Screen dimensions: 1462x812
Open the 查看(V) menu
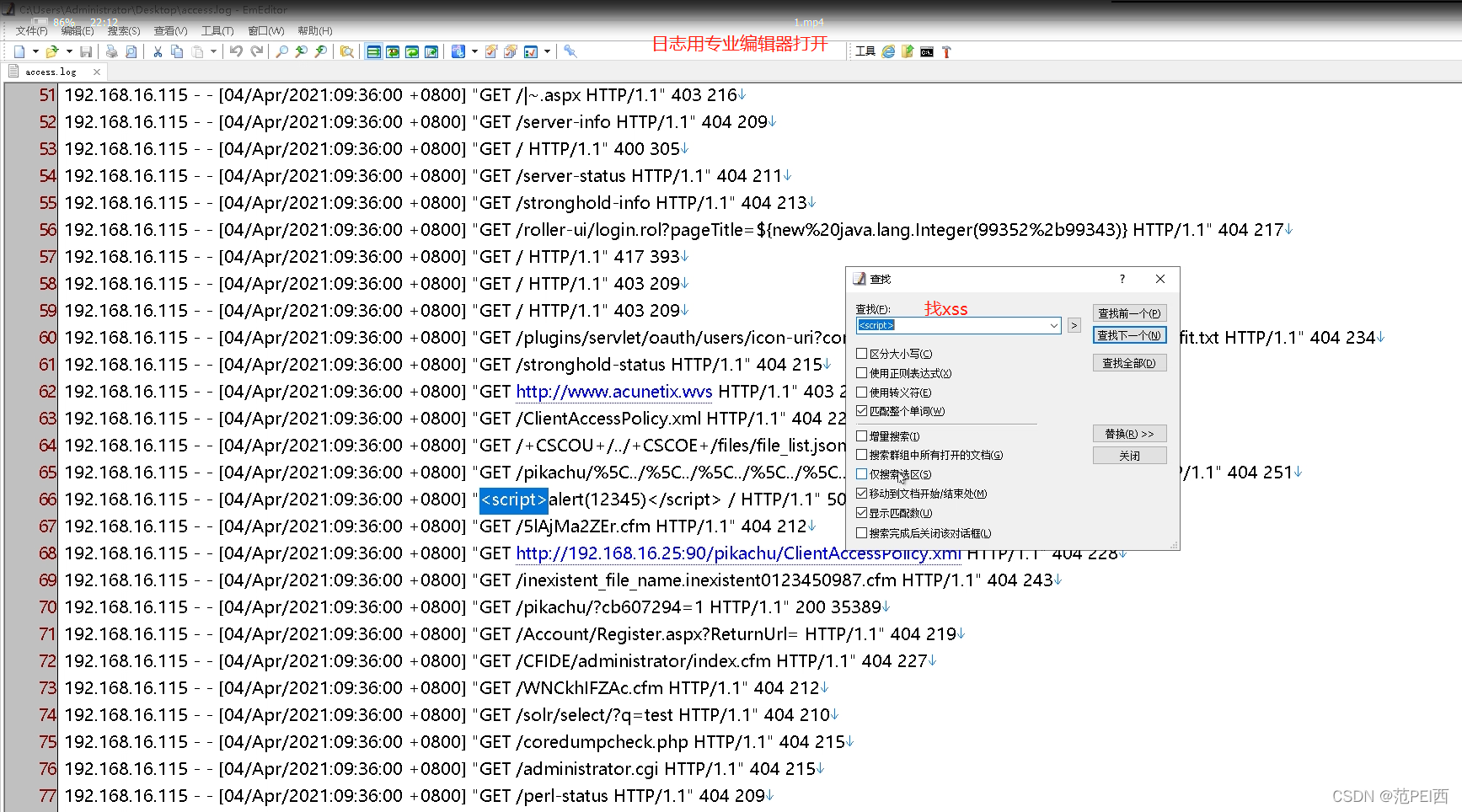pyautogui.click(x=170, y=31)
